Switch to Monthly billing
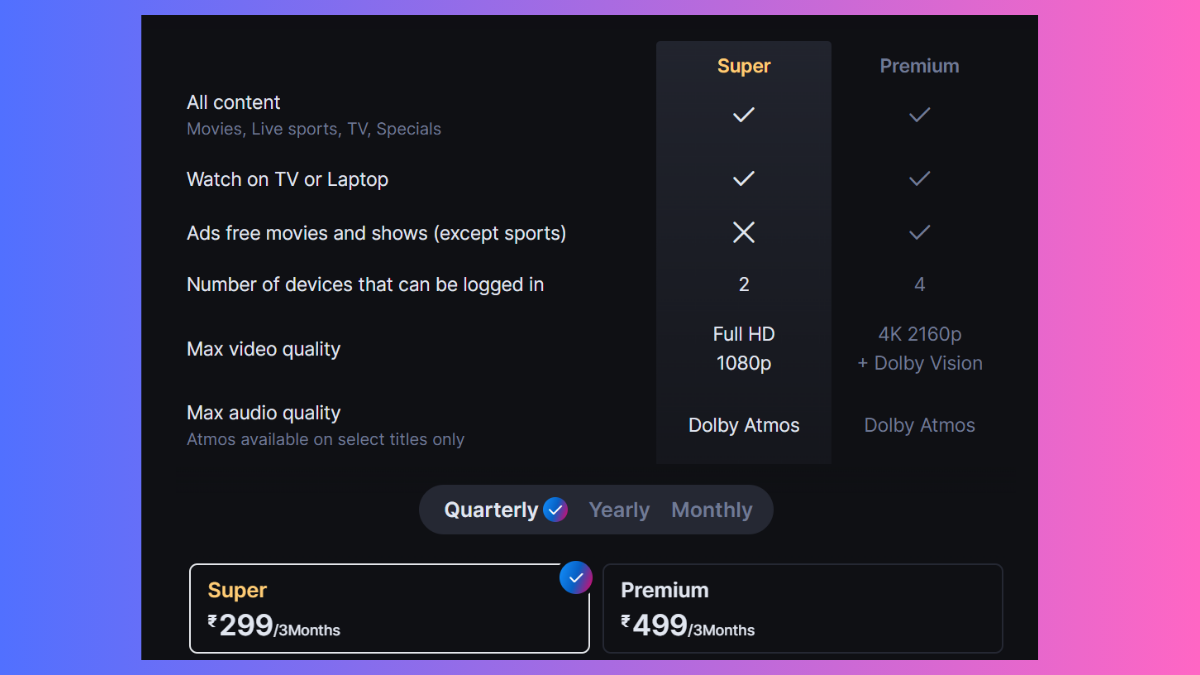 point(711,510)
